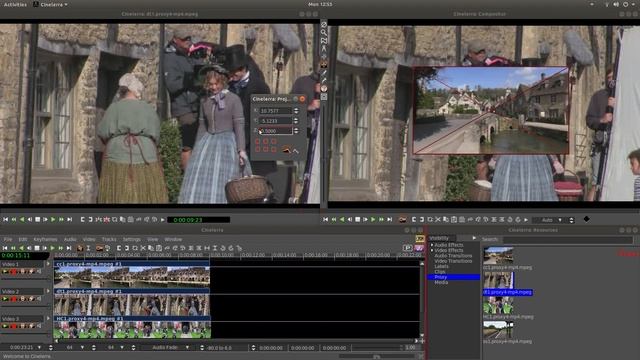The image size is (640, 360).
Task: Select the mask edit tool in Compositor
Action: 324,41
